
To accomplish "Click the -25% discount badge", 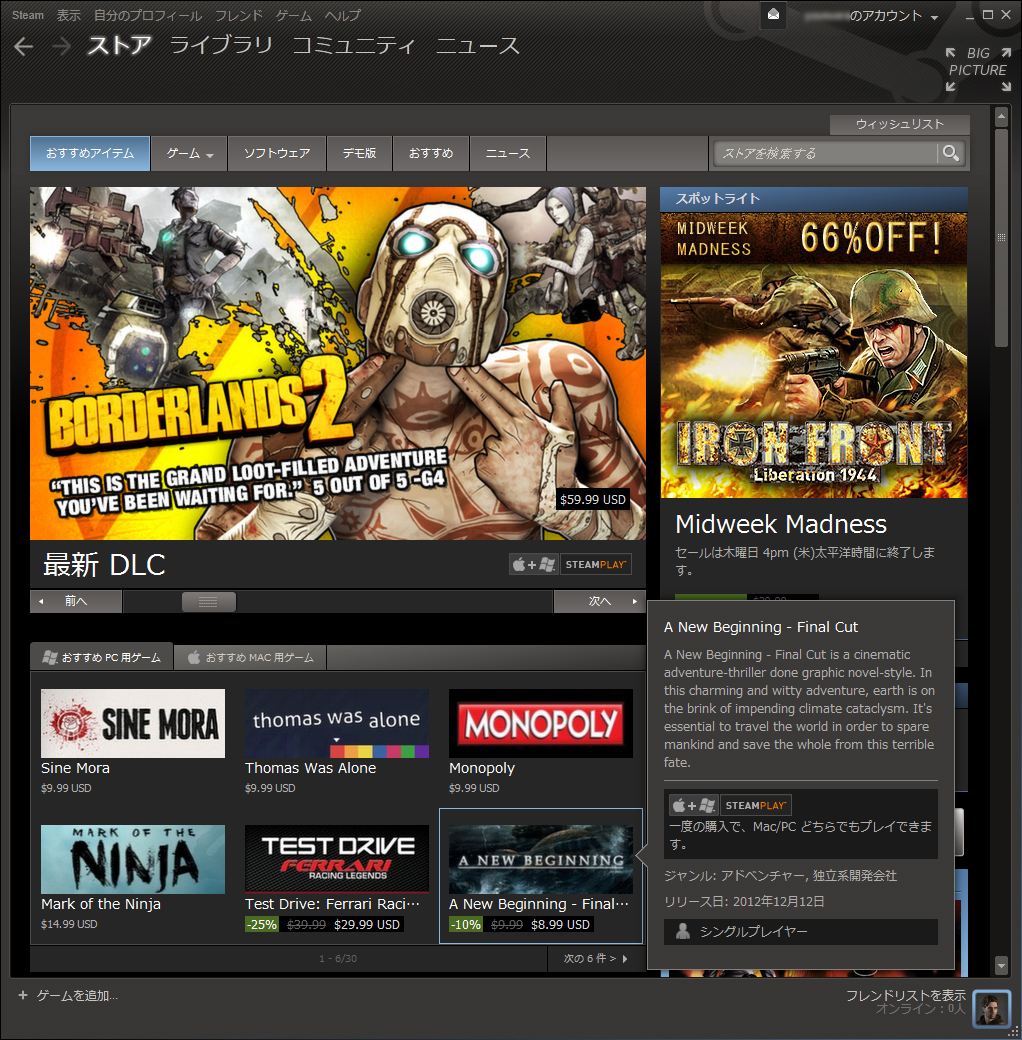I will pos(262,924).
